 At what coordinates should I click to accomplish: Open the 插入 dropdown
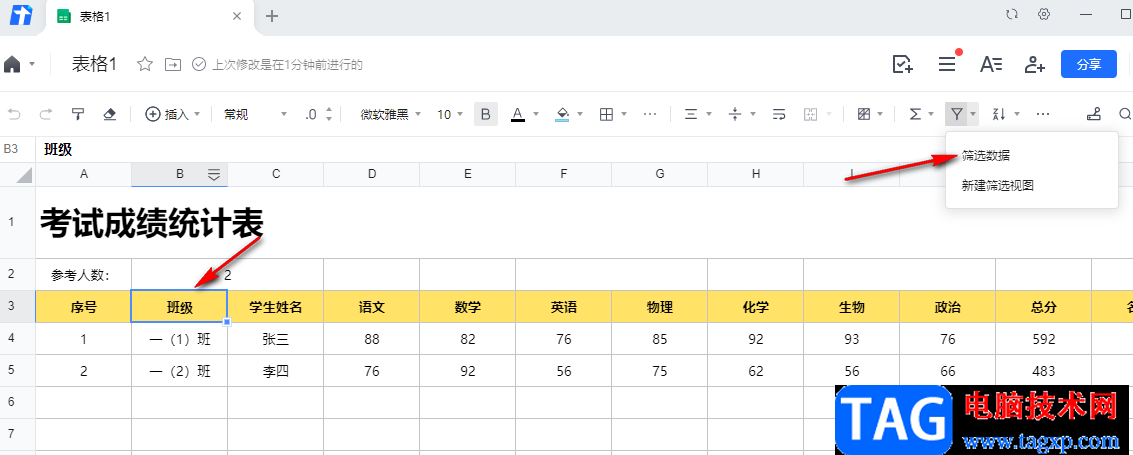pos(174,114)
